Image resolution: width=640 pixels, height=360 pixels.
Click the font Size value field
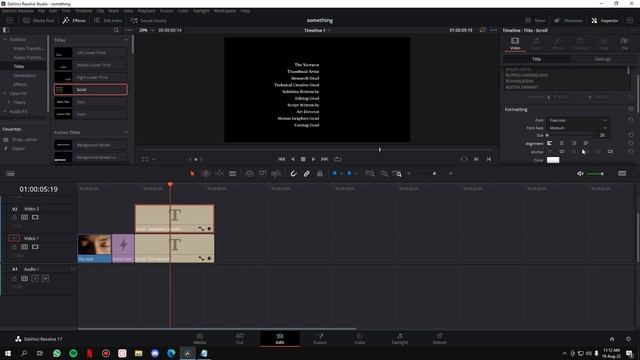[x=602, y=135]
